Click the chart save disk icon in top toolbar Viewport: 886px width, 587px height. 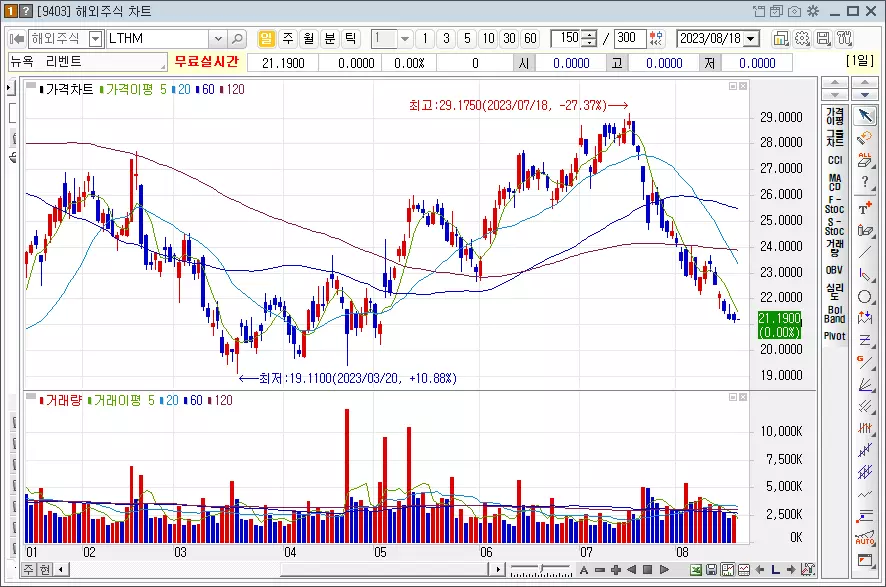coord(824,38)
